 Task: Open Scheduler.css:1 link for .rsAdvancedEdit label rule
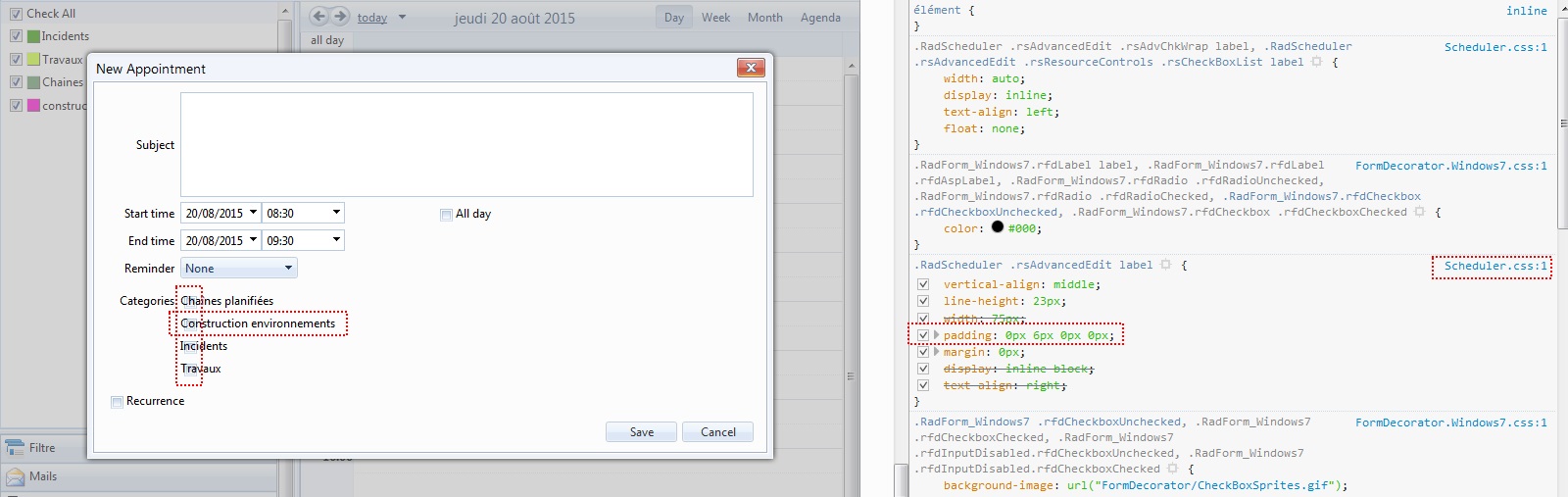click(x=1495, y=266)
